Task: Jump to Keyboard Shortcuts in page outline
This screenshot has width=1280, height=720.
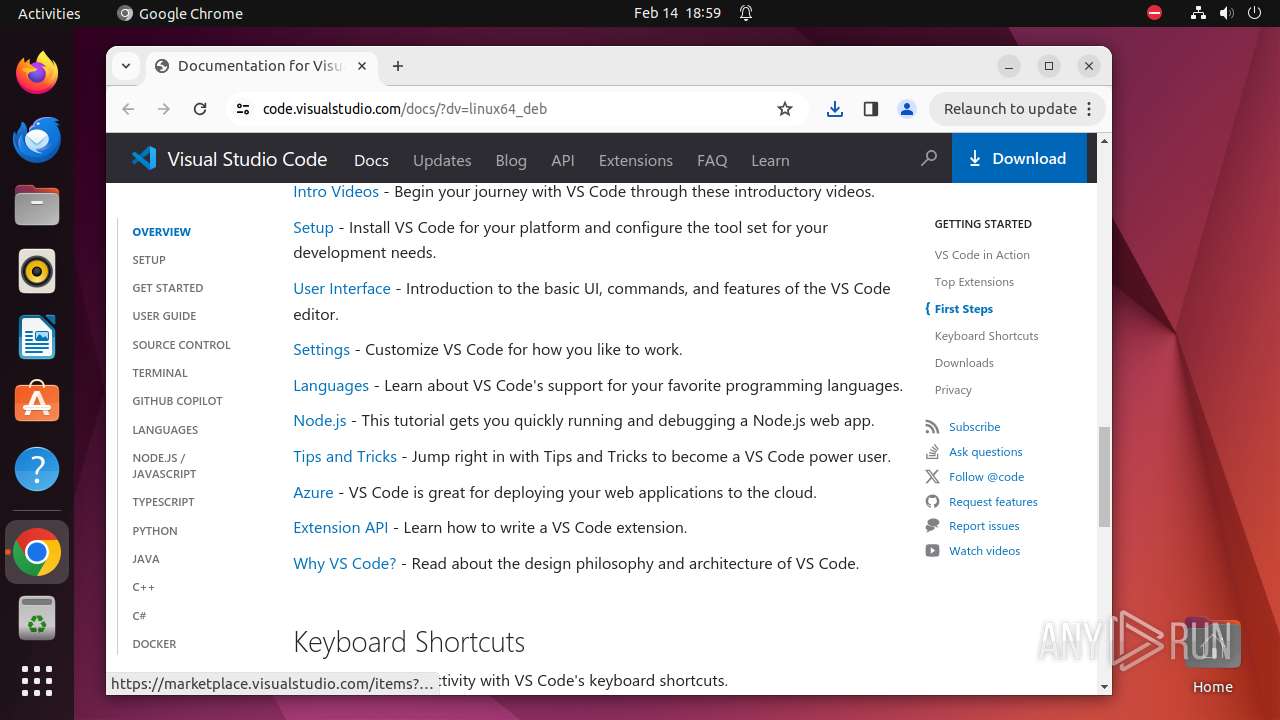Action: point(986,336)
